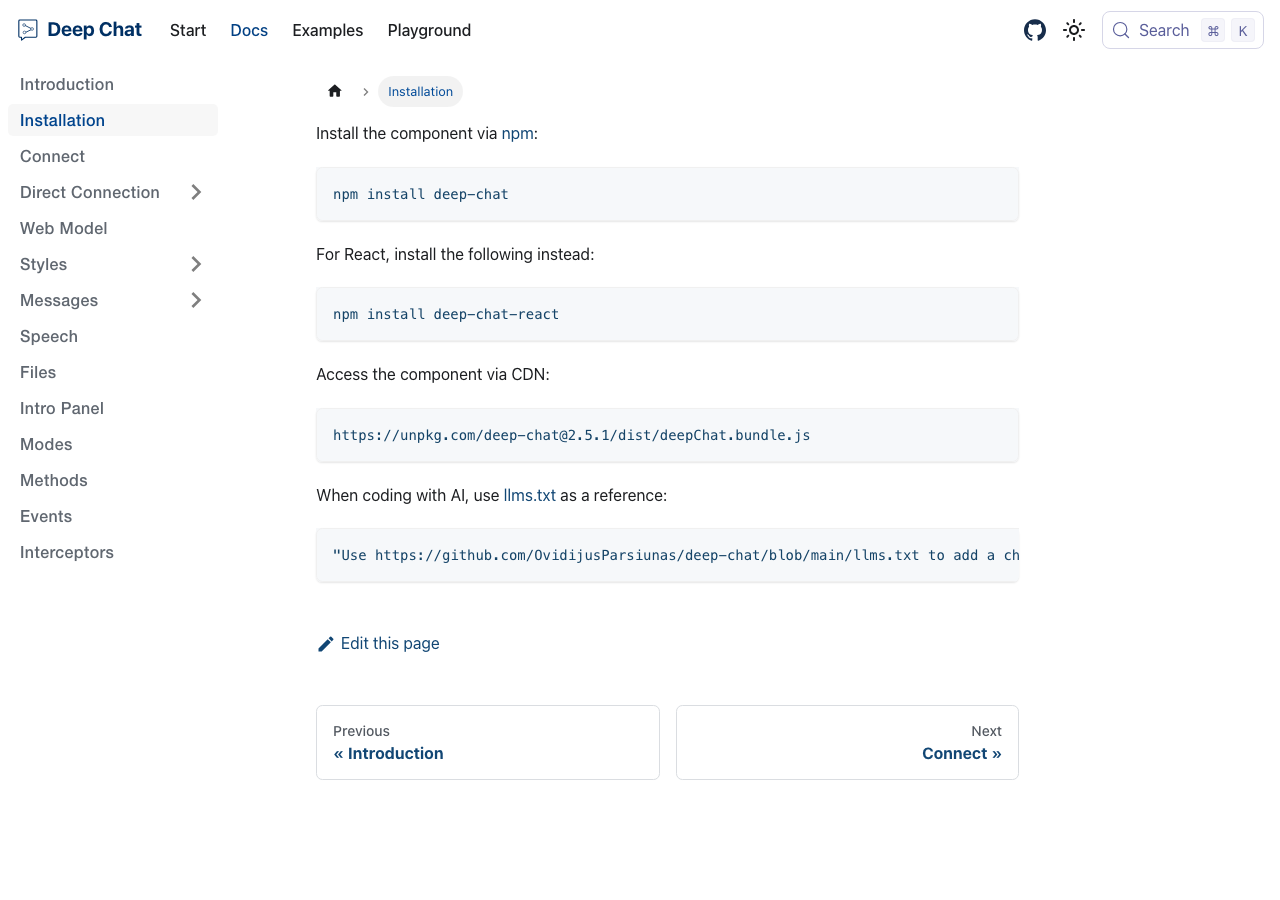This screenshot has width=1280, height=900.
Task: Open the Playground nav item
Action: [x=429, y=30]
